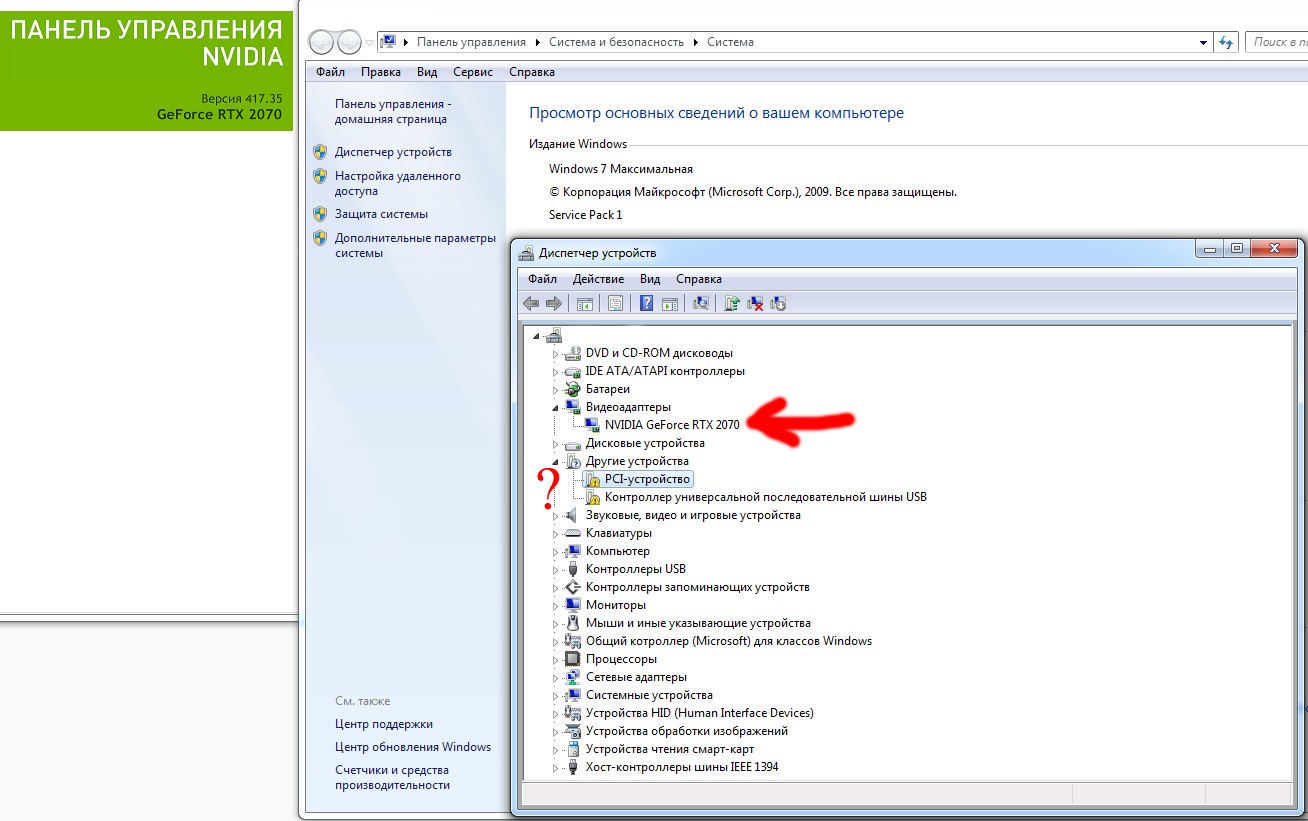1308x821 pixels.
Task: Click the Процессоры chip icon
Action: tap(573, 659)
